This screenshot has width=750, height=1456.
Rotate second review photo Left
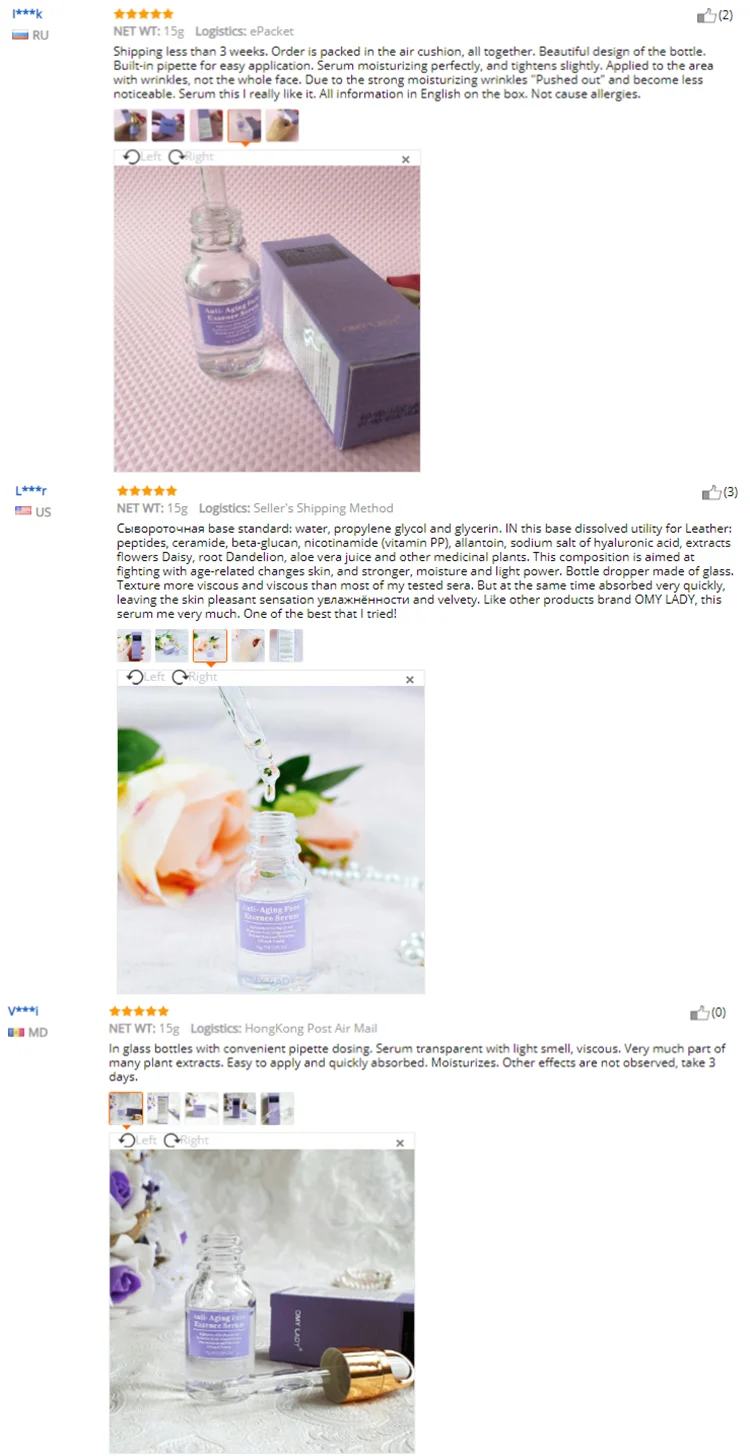pyautogui.click(x=146, y=677)
